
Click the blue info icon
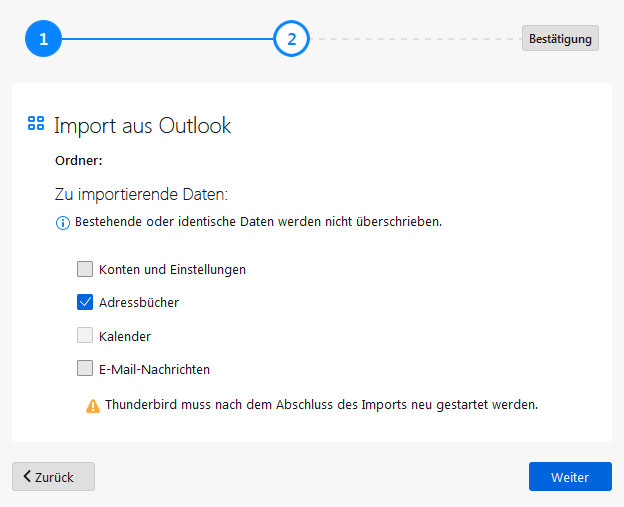click(x=62, y=222)
